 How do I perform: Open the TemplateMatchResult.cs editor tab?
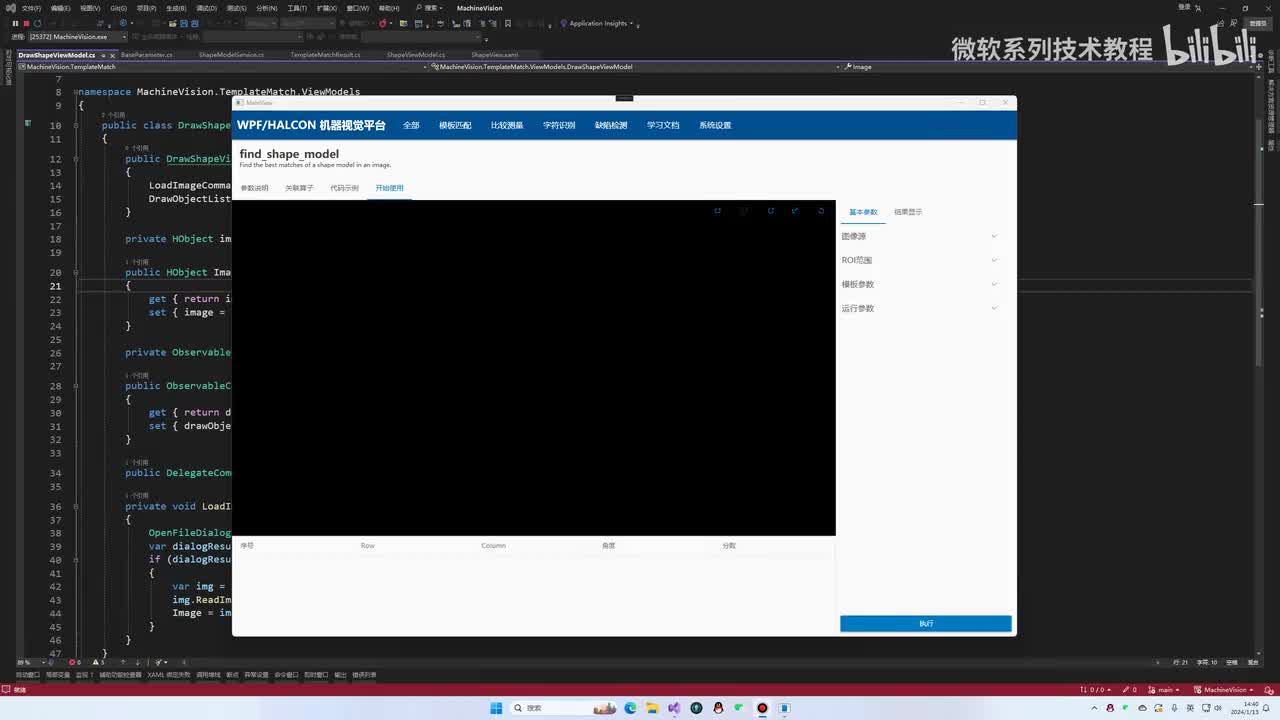click(x=325, y=55)
